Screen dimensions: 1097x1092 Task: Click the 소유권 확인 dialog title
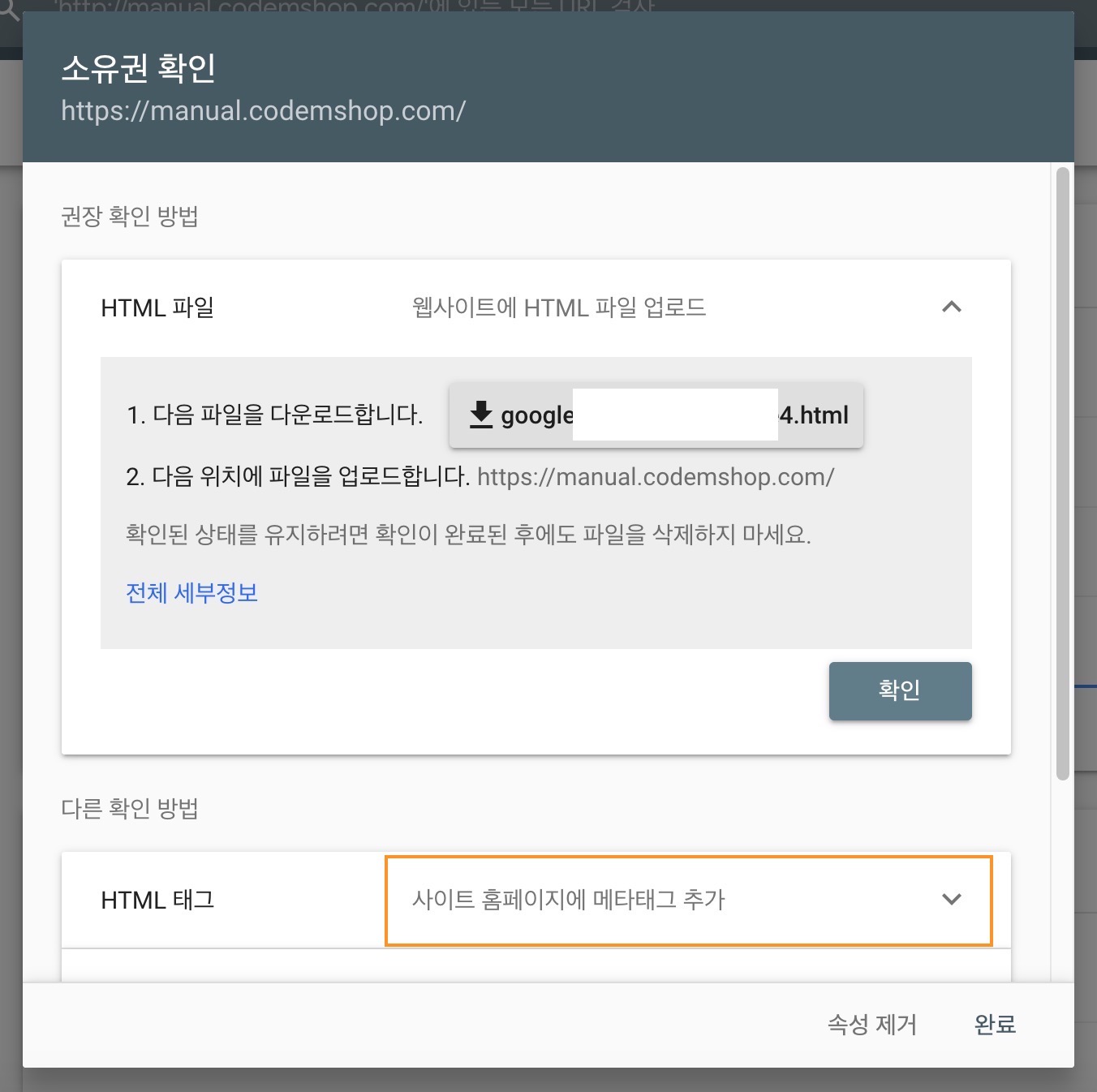tap(139, 68)
